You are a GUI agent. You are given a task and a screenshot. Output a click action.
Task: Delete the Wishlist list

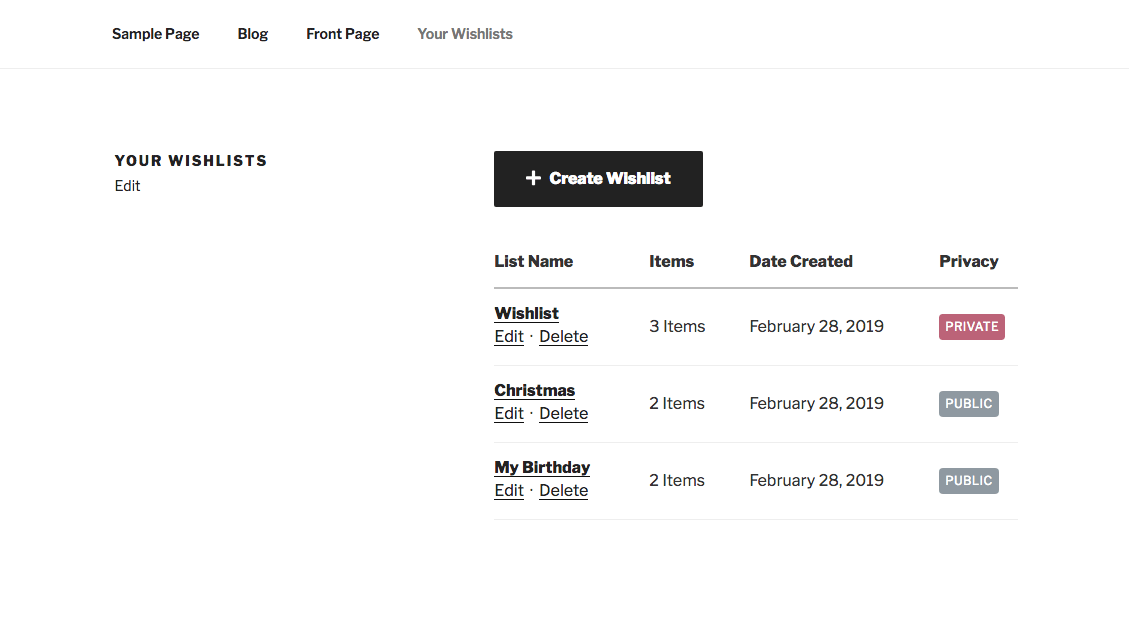563,337
